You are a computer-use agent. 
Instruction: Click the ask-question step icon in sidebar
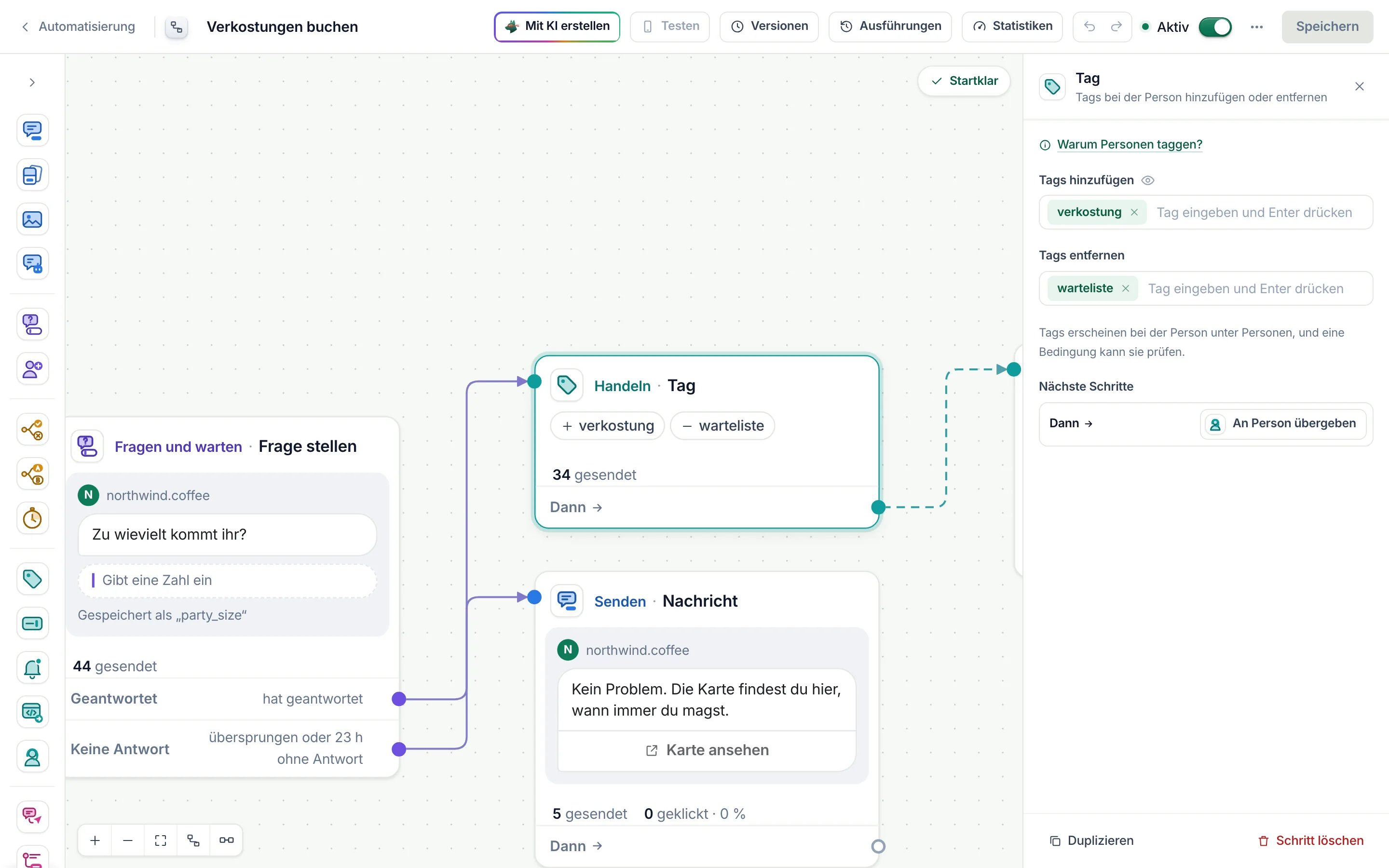[x=32, y=325]
